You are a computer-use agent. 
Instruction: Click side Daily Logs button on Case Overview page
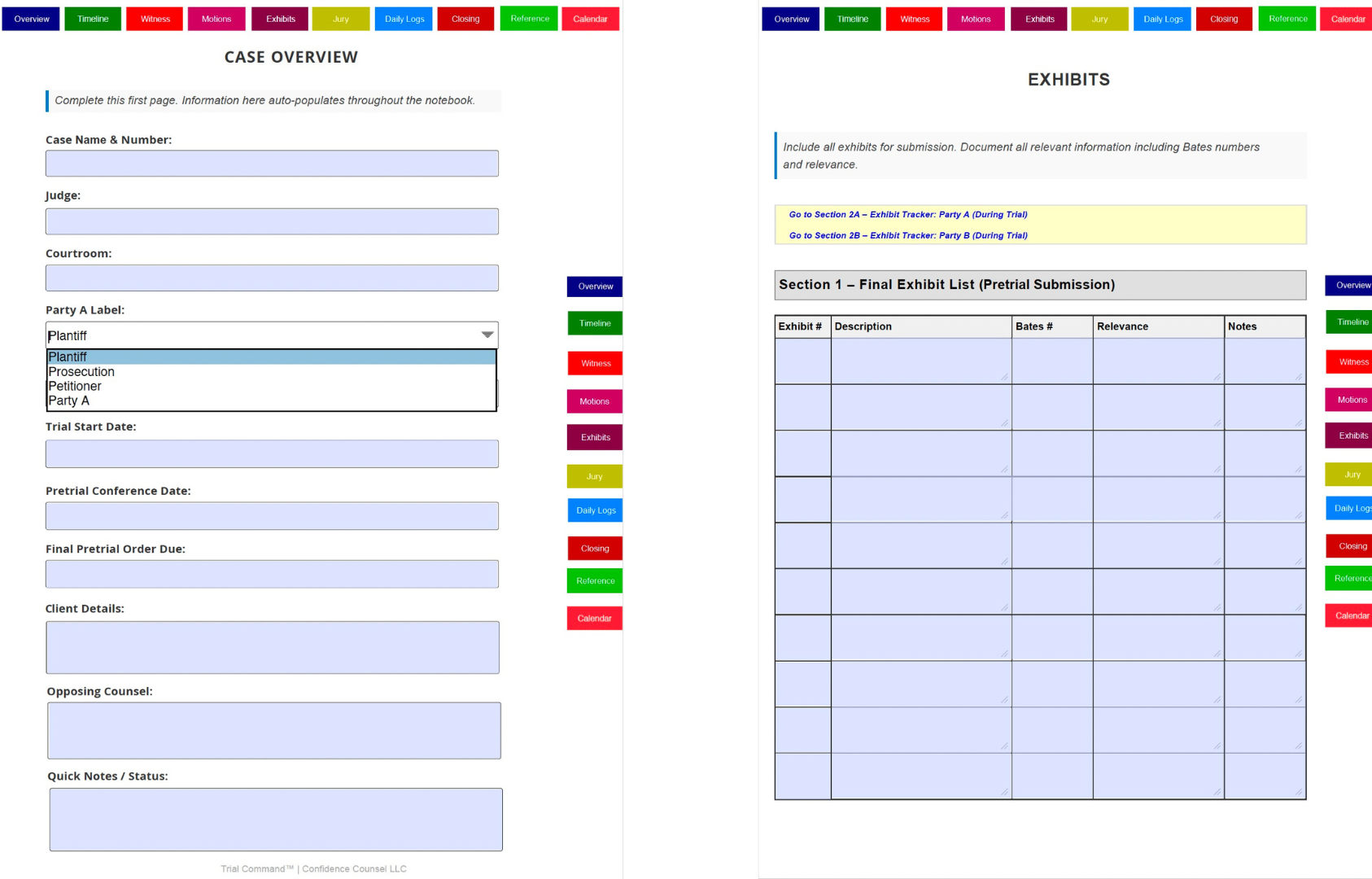pyautogui.click(x=595, y=510)
